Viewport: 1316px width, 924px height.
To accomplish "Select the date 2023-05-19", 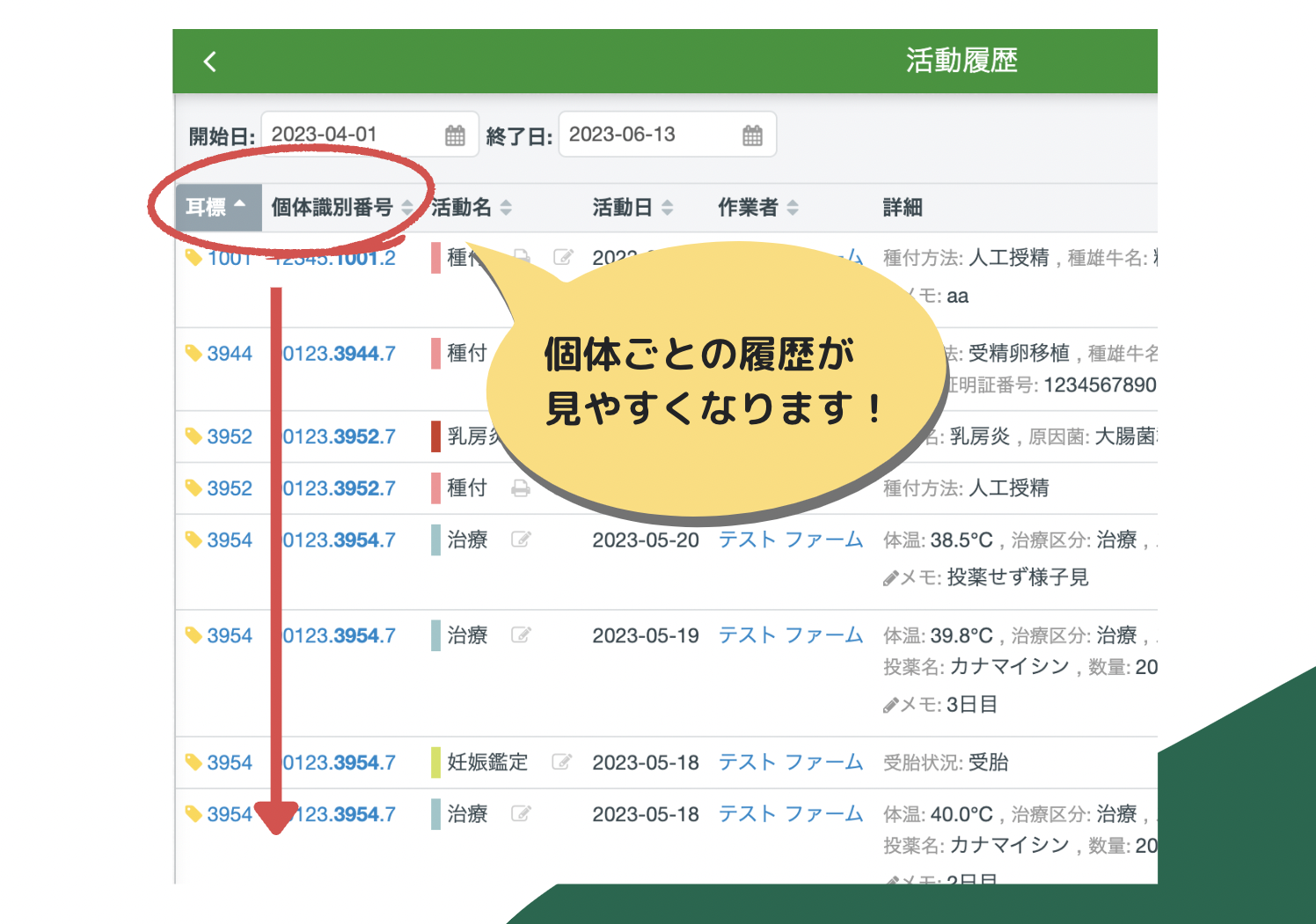I will click(x=646, y=635).
